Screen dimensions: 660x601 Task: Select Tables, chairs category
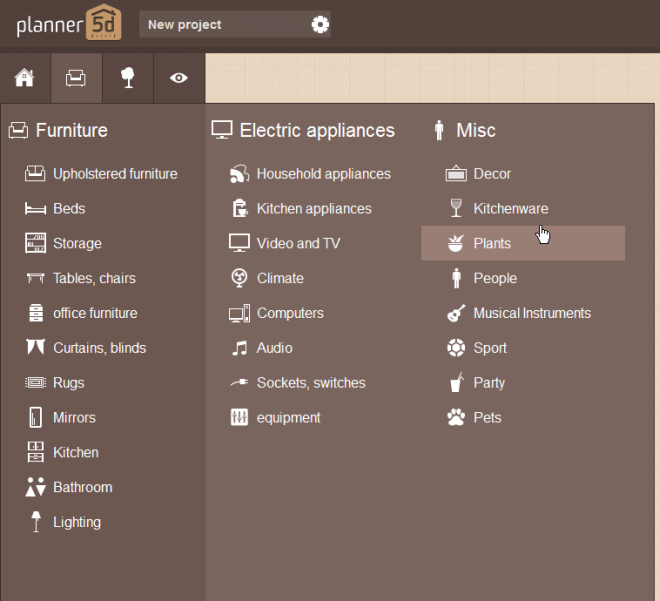tap(94, 278)
